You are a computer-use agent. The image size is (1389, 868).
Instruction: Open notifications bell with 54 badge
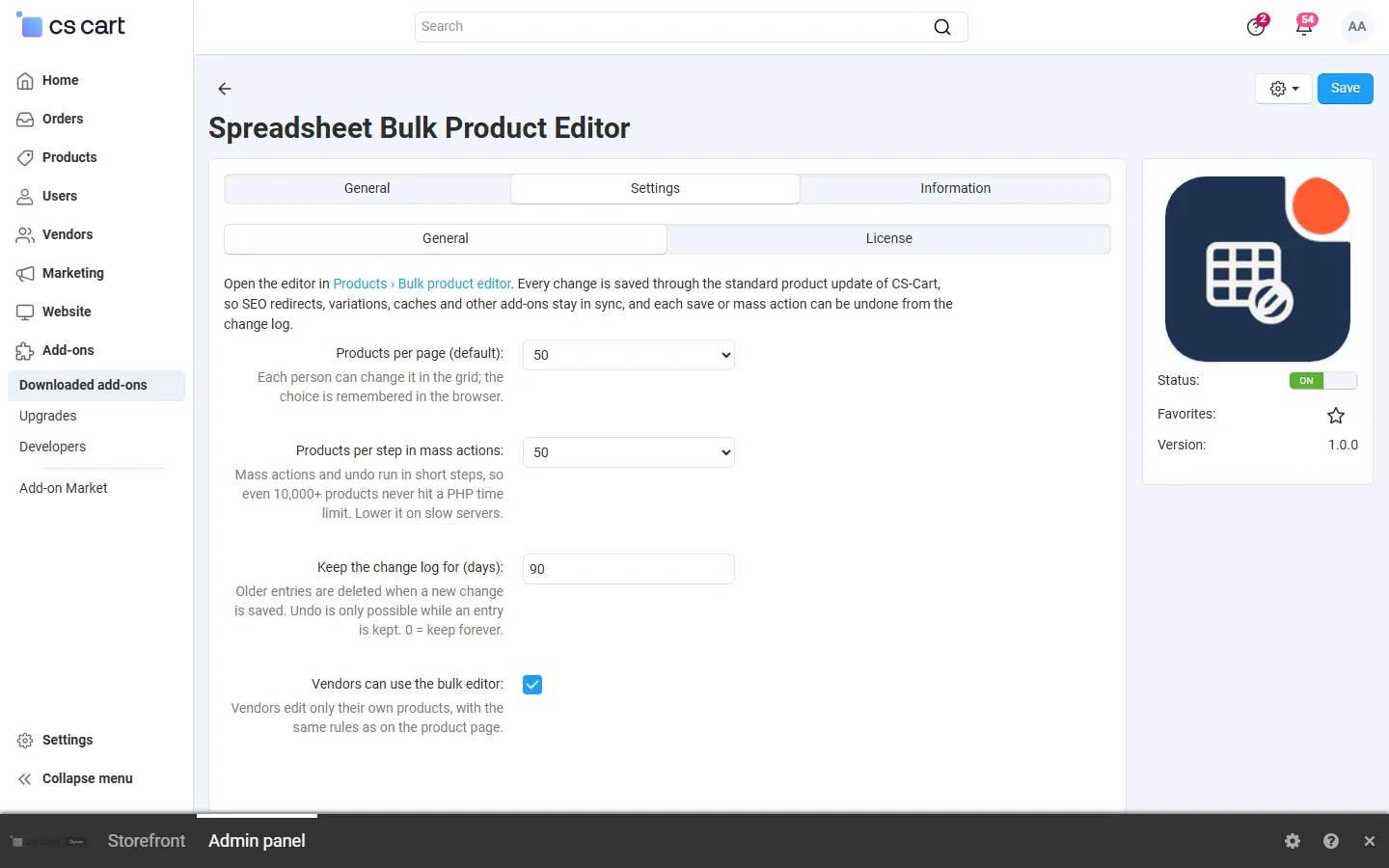[1304, 26]
